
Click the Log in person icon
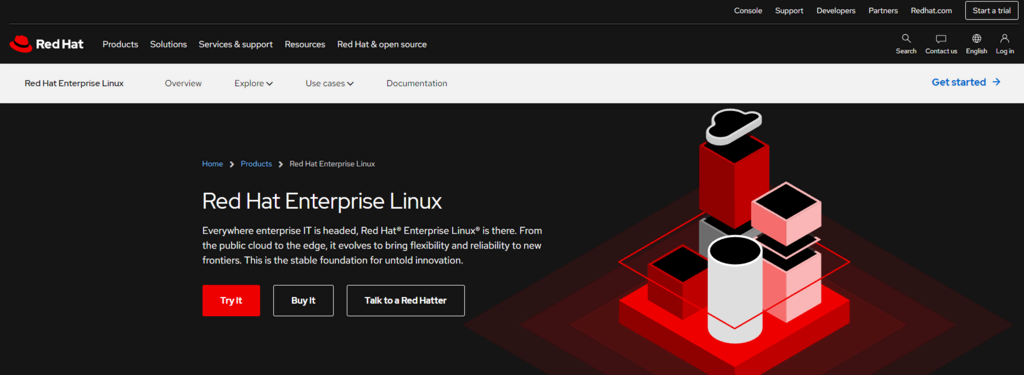point(1004,39)
